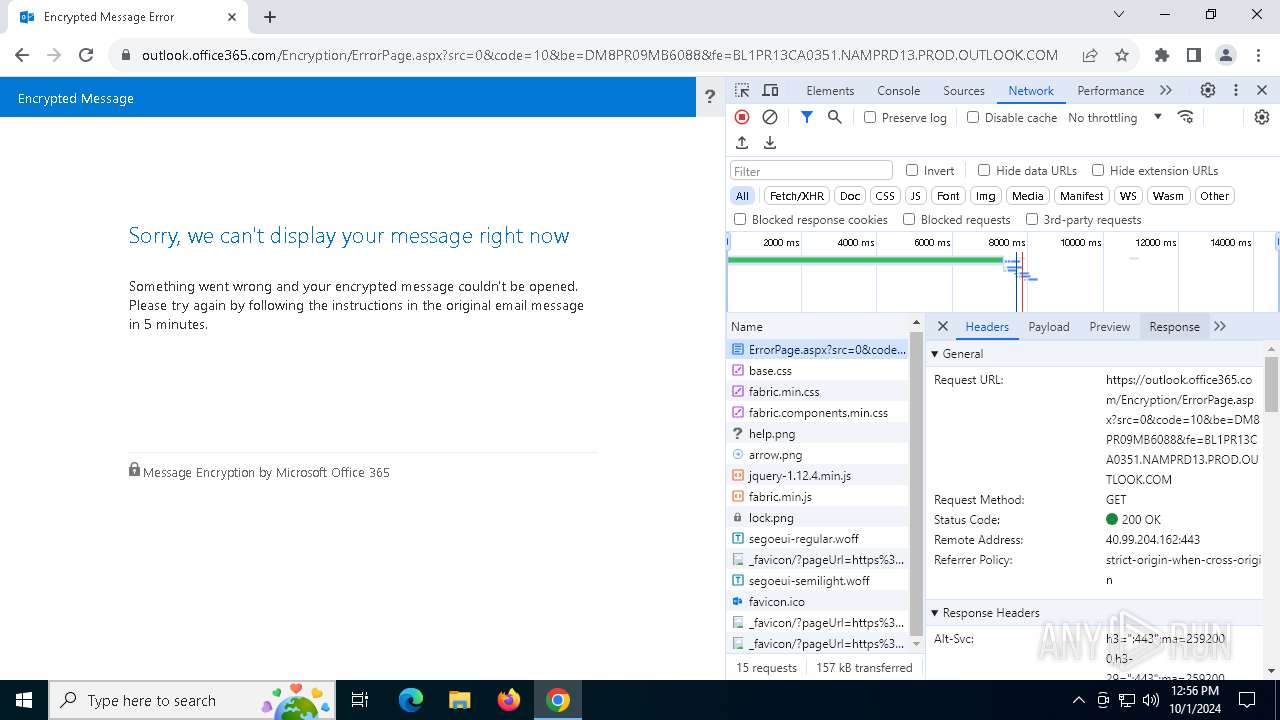This screenshot has width=1280, height=720.
Task: Filter requests by CSS
Action: 885,196
